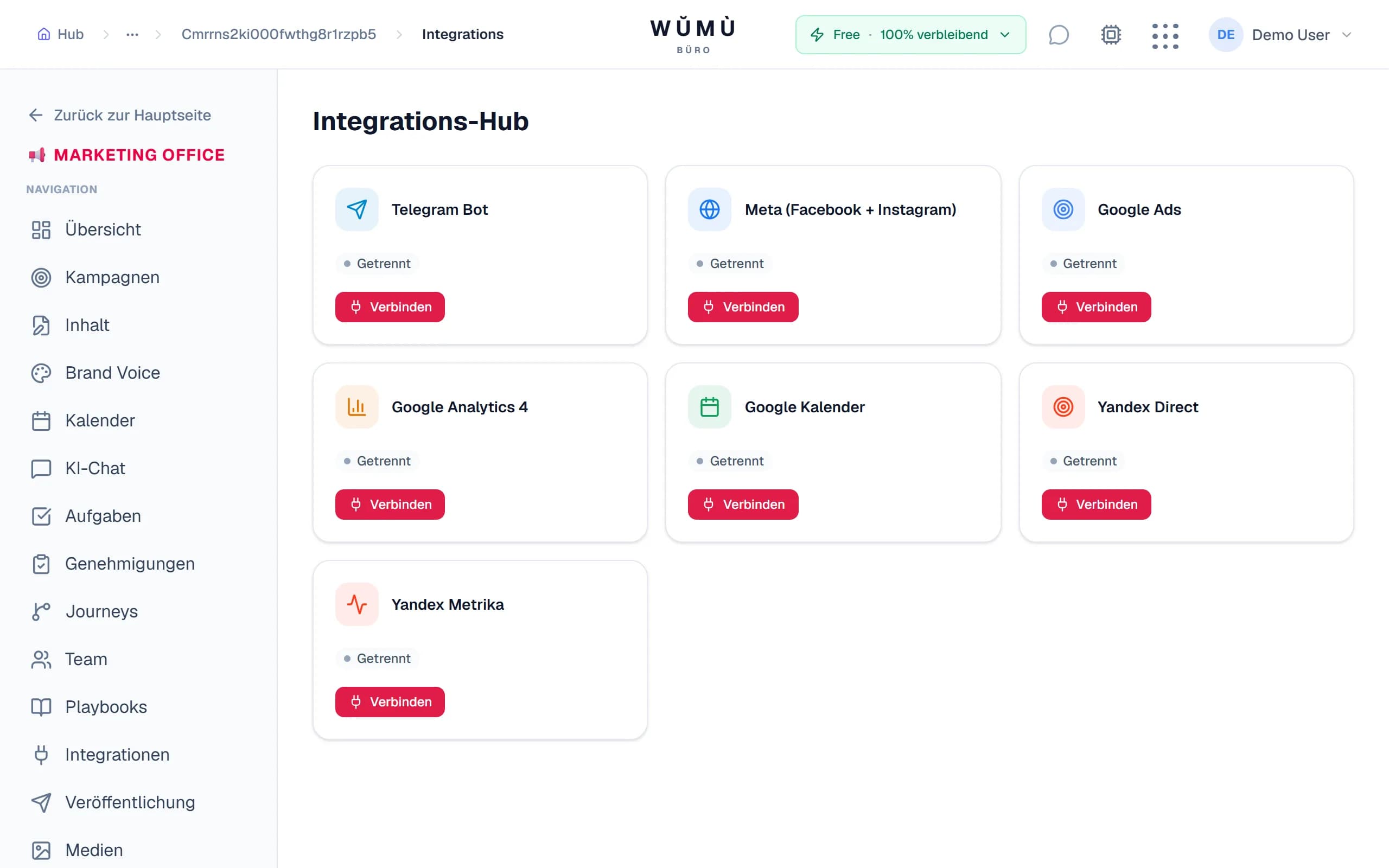Click Verbinden on Google Kalender card

(x=743, y=505)
